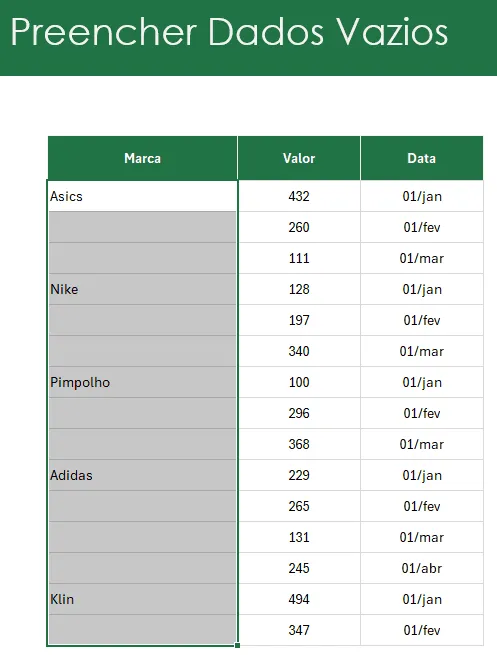Select the cell with value 432

click(299, 196)
